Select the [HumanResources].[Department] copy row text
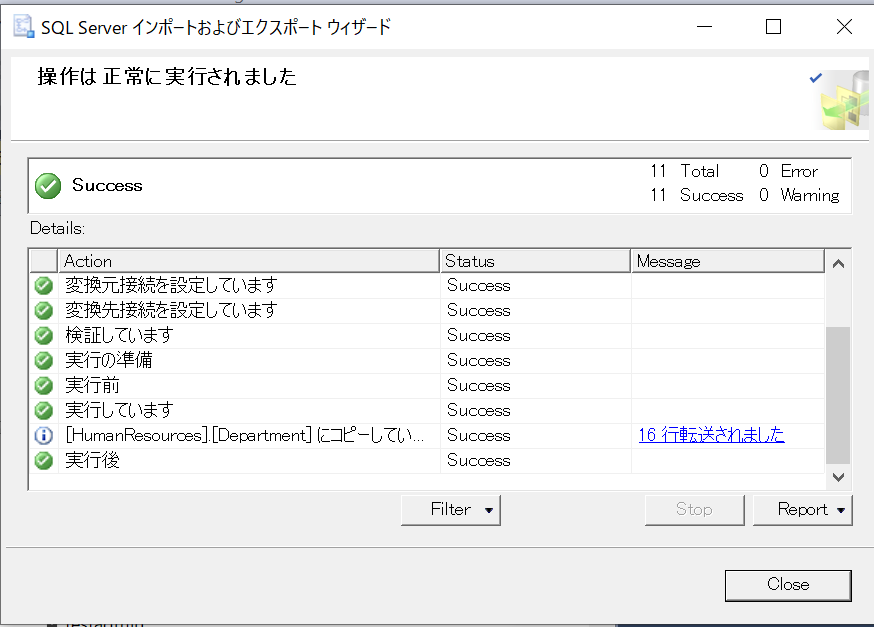 tap(245, 435)
